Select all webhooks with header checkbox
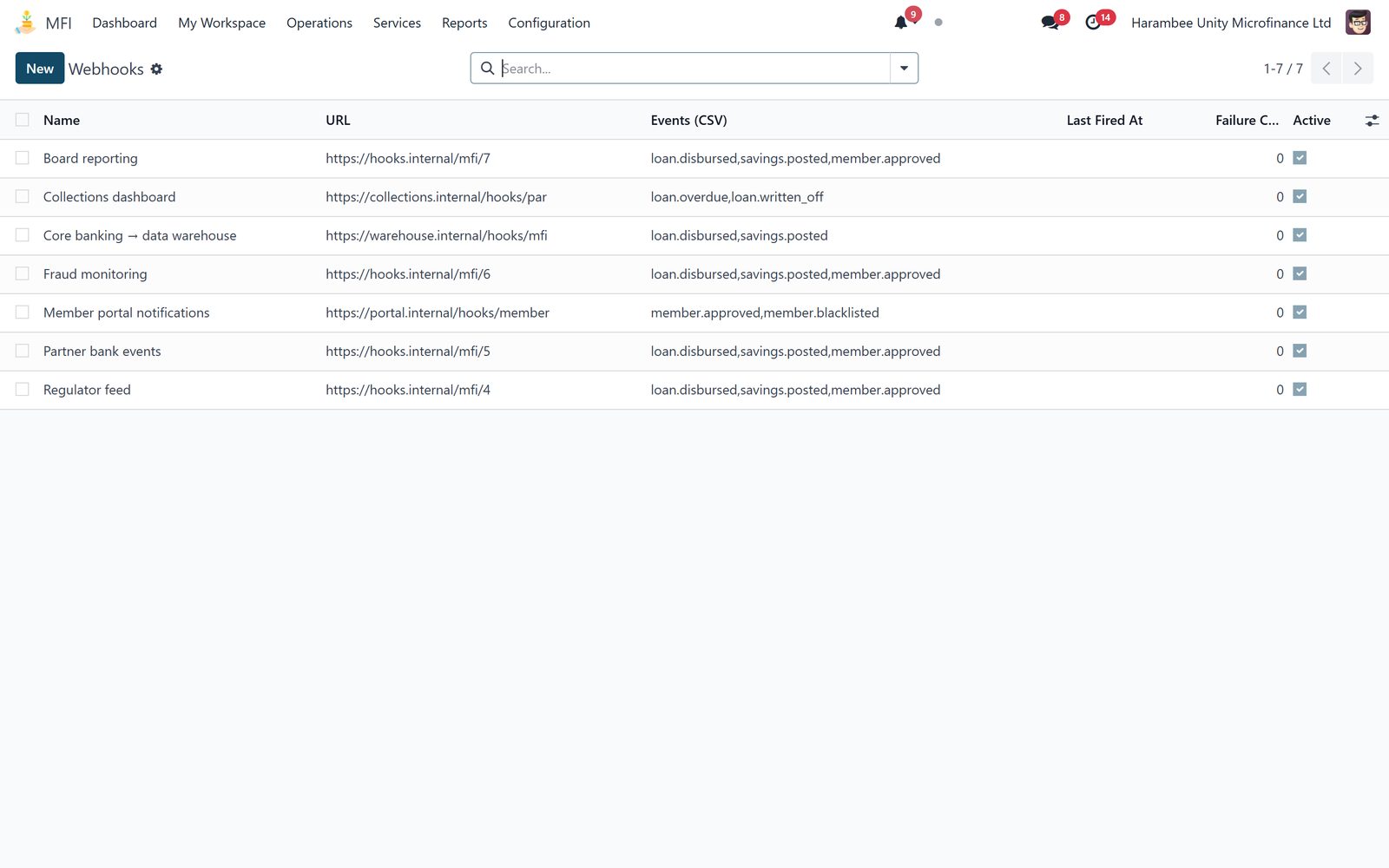1389x868 pixels. click(x=23, y=120)
